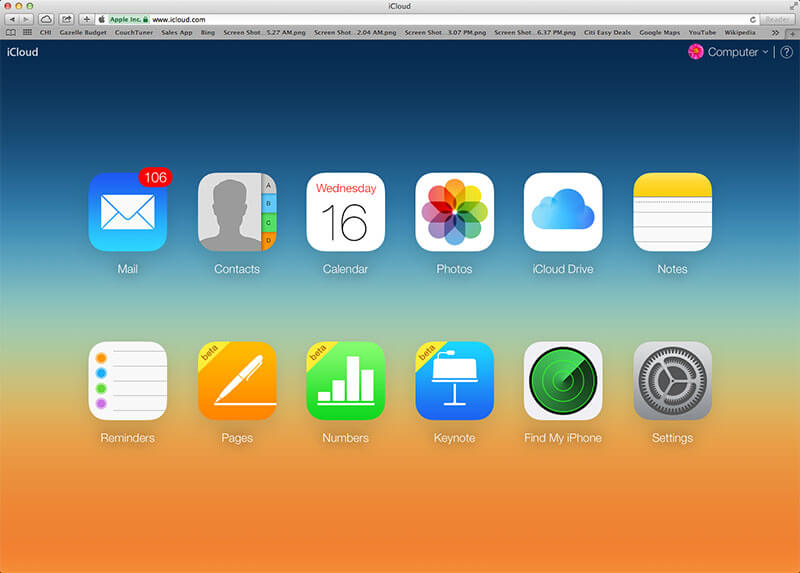Open the Citi Easy Deals bookmark

click(x=607, y=32)
